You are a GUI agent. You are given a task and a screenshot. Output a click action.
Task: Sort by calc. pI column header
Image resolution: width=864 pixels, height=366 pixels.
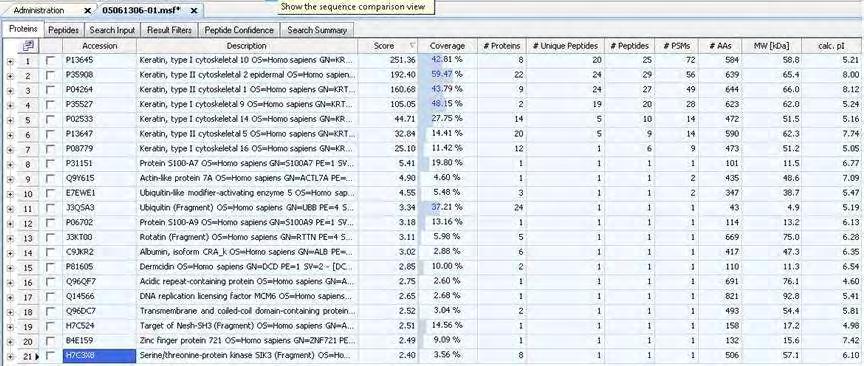[832, 46]
